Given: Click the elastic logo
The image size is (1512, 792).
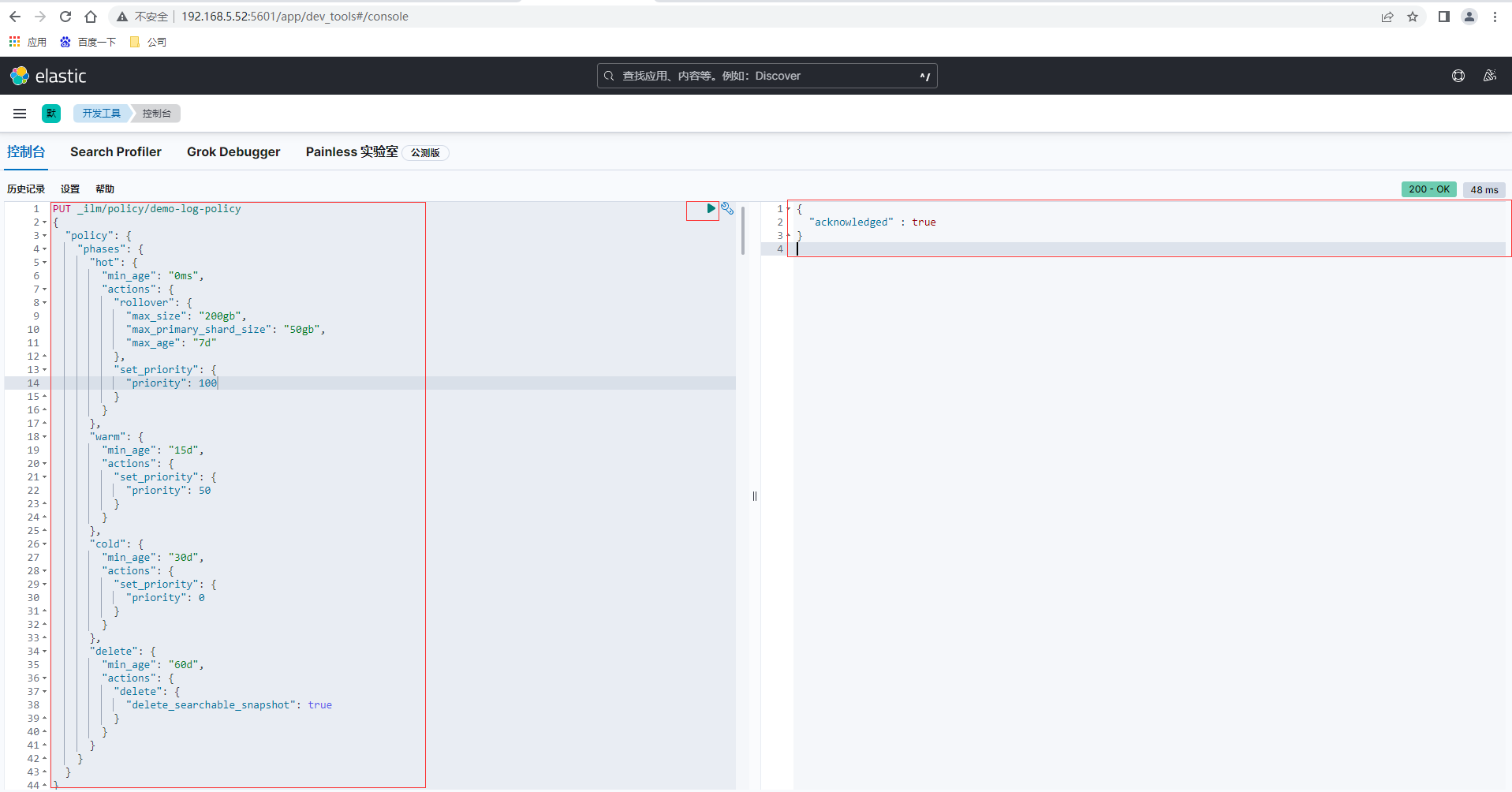Looking at the screenshot, I should pyautogui.click(x=48, y=76).
